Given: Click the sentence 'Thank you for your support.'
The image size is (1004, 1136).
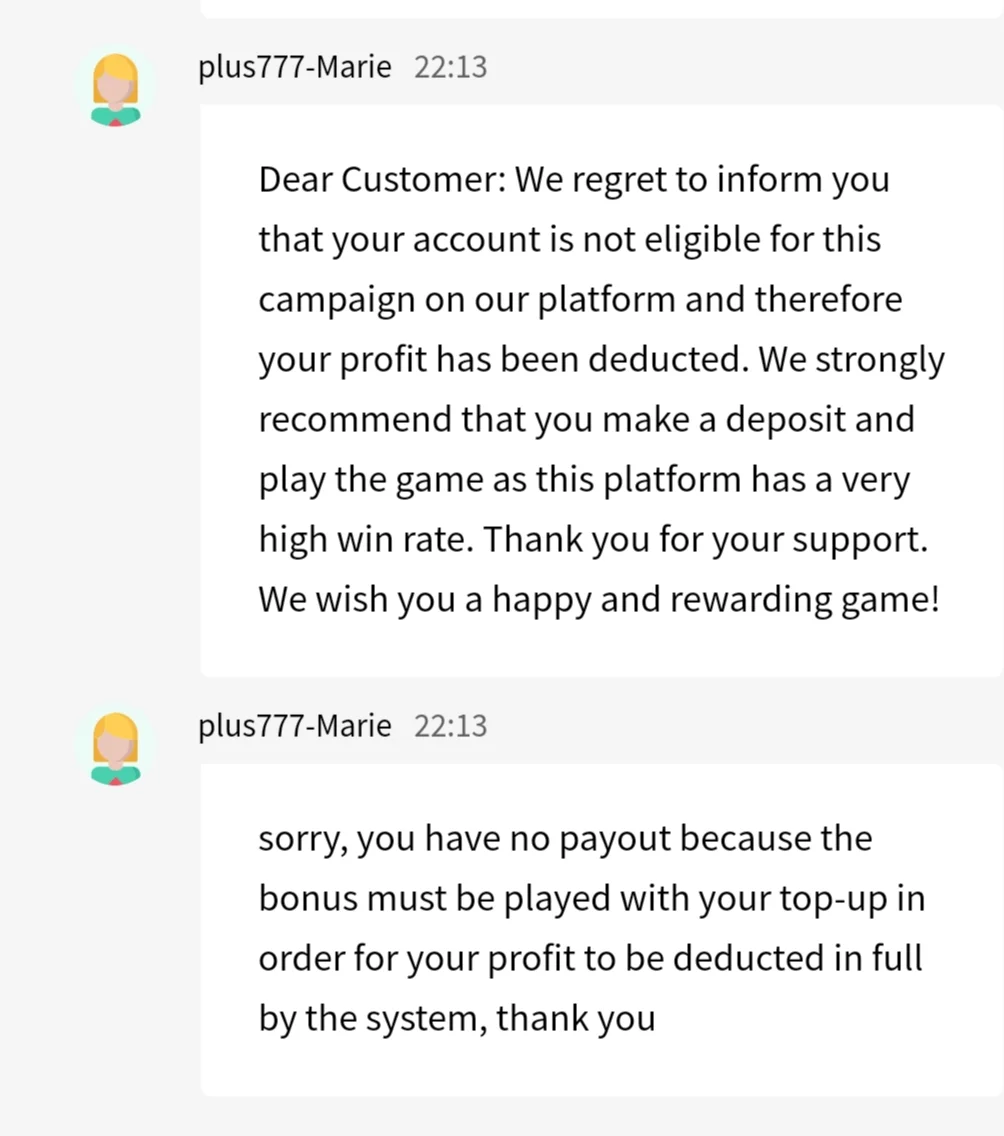Looking at the screenshot, I should coord(706,540).
